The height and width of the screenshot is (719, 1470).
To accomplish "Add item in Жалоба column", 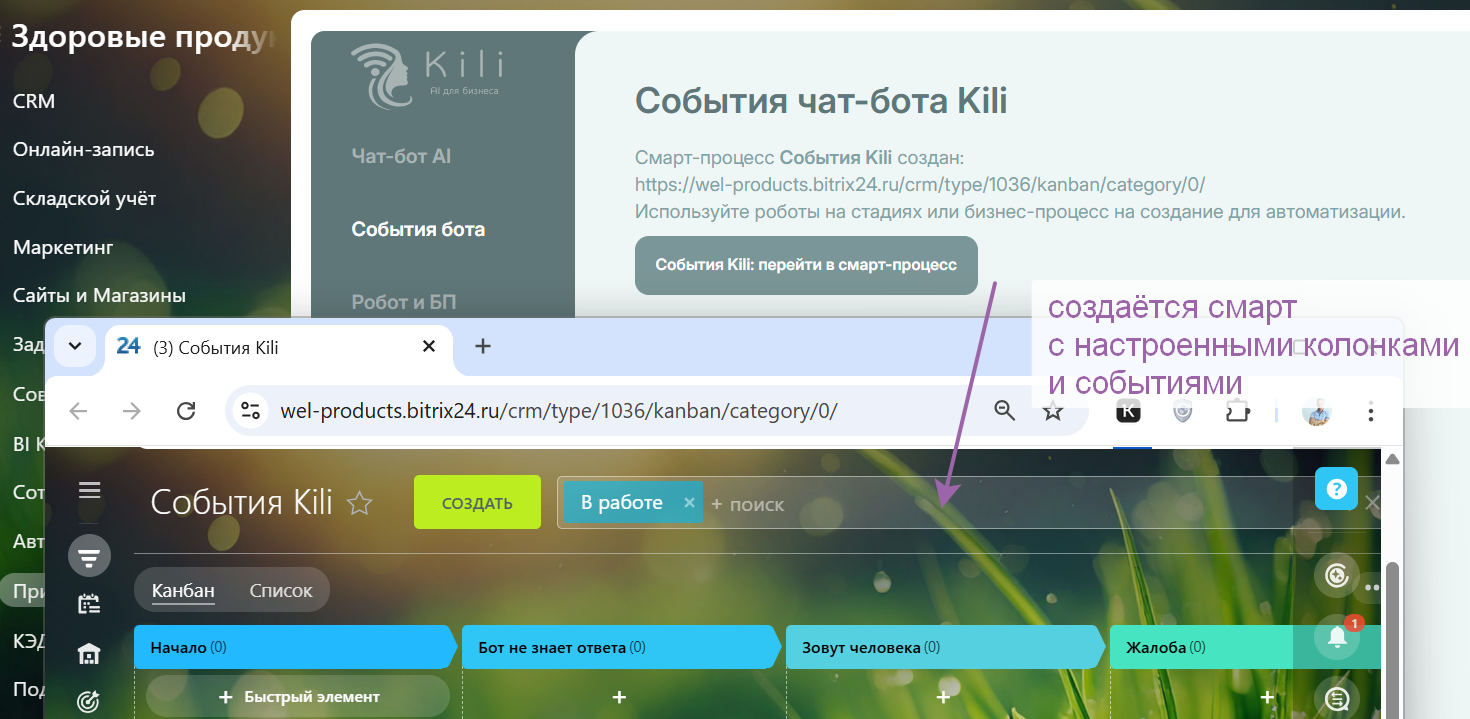I will (1267, 696).
